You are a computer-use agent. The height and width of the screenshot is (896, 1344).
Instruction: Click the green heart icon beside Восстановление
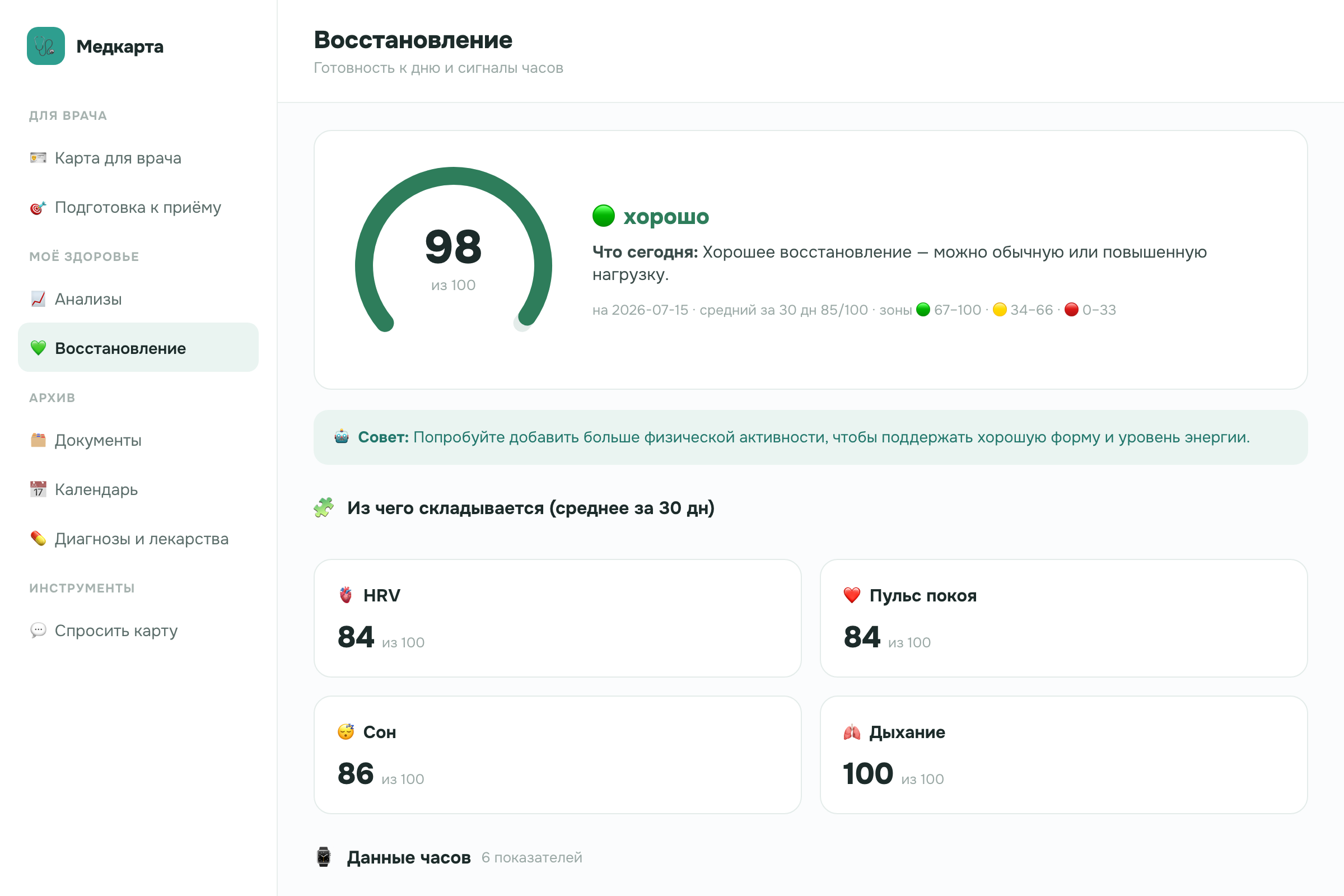pos(38,348)
